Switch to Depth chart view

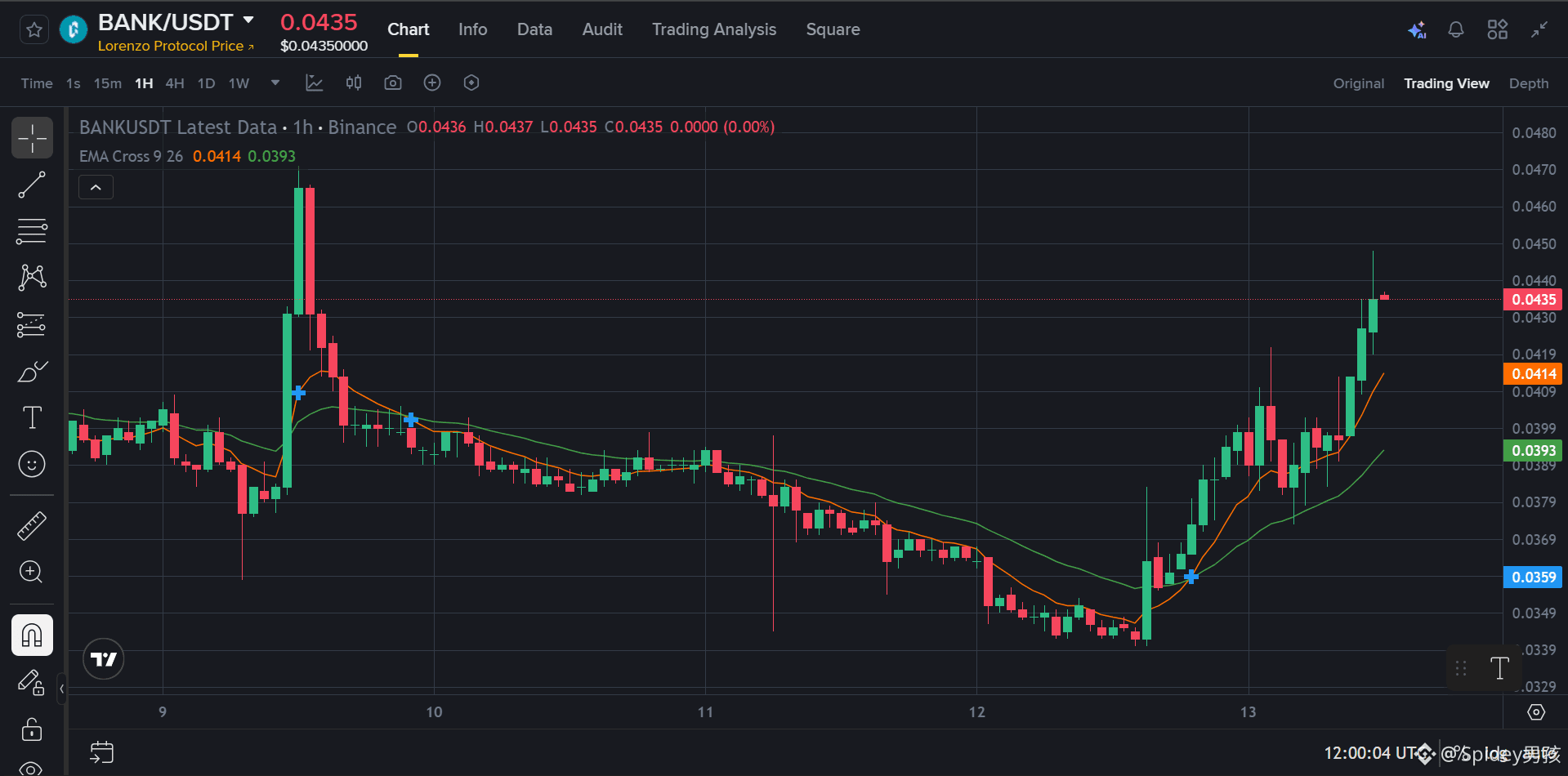point(1528,83)
